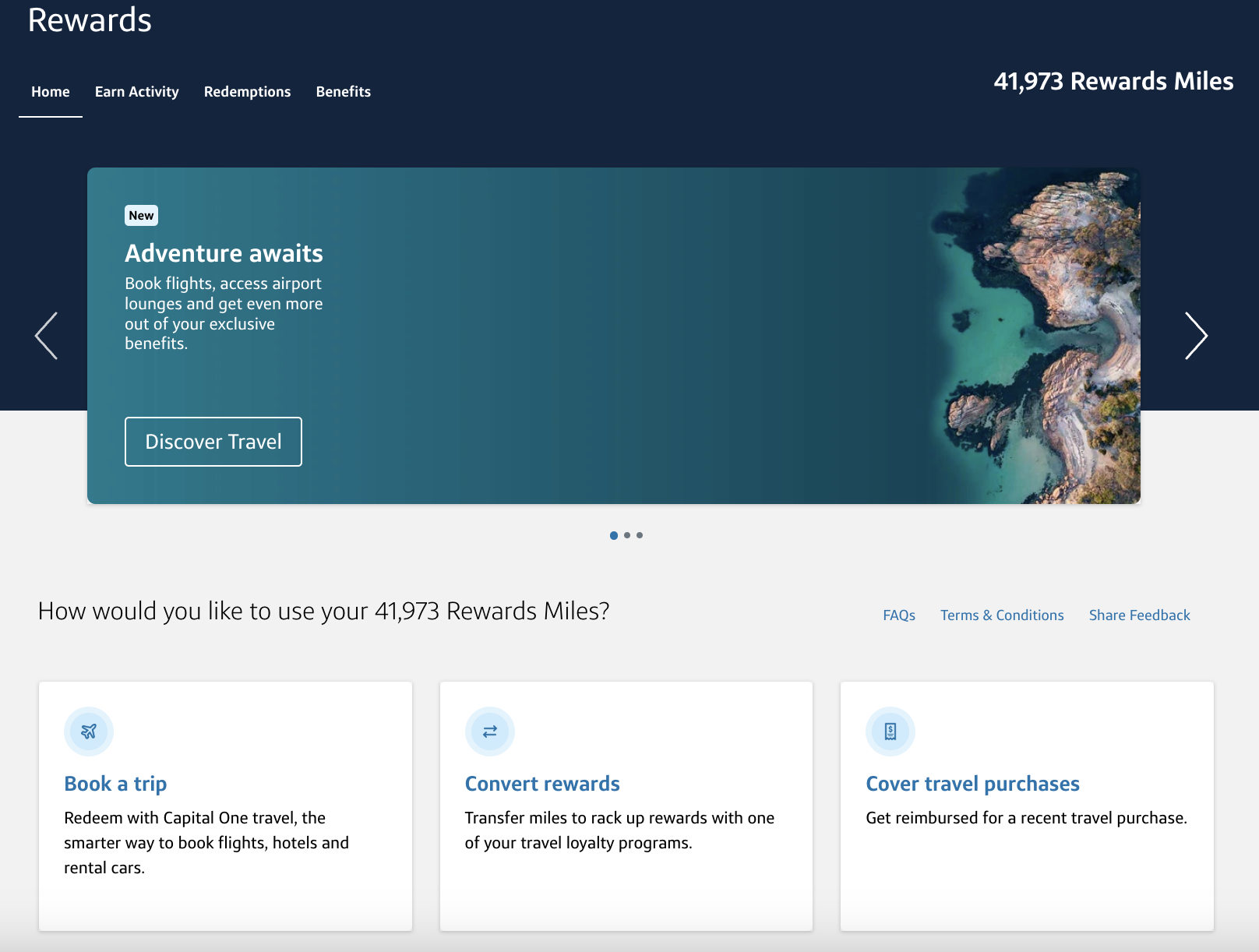
Task: Select the Convert rewards heading link
Action: click(x=542, y=784)
